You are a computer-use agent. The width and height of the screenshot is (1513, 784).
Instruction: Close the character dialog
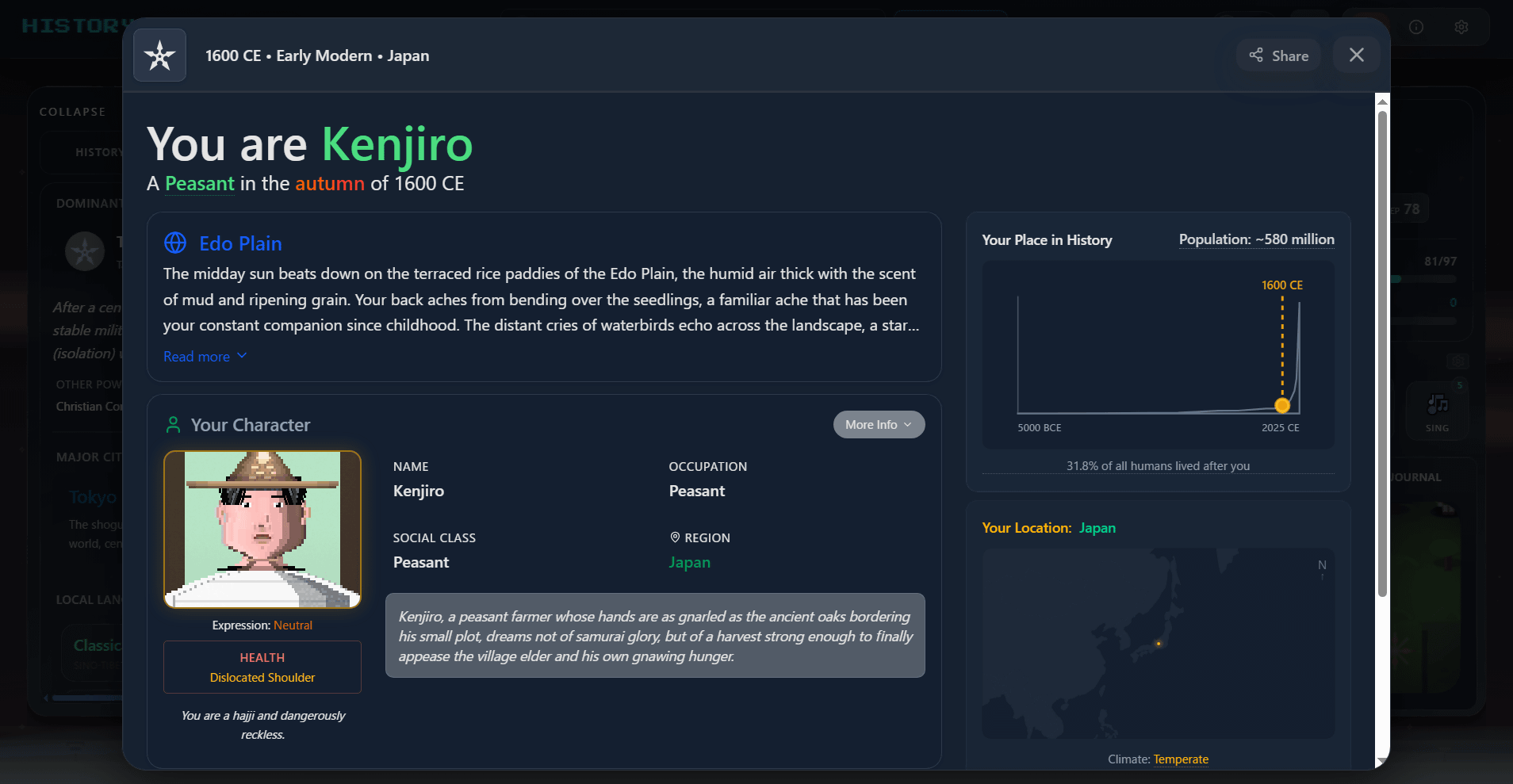1357,55
